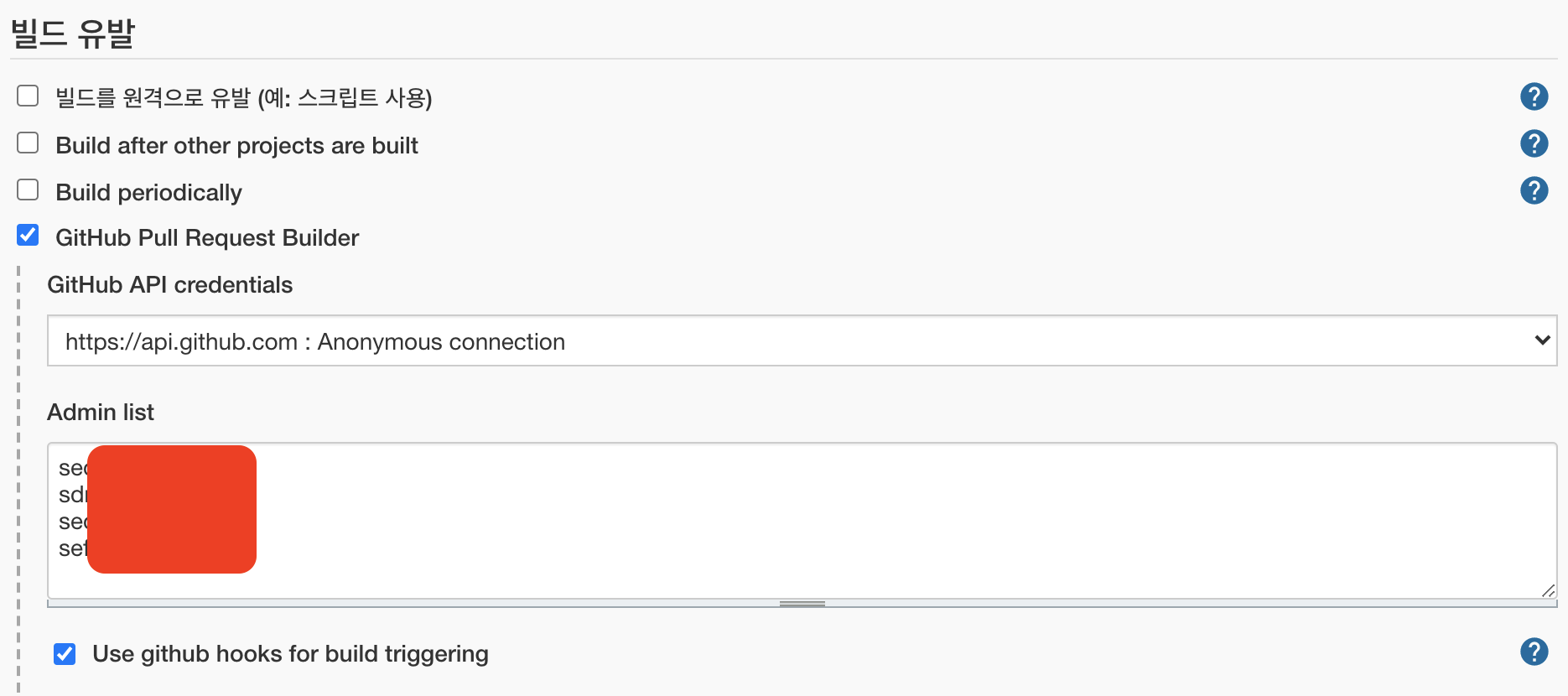Image resolution: width=1568 pixels, height=696 pixels.
Task: Click the checked GitHub Pull Request Builder checkbox icon
Action: (x=27, y=236)
